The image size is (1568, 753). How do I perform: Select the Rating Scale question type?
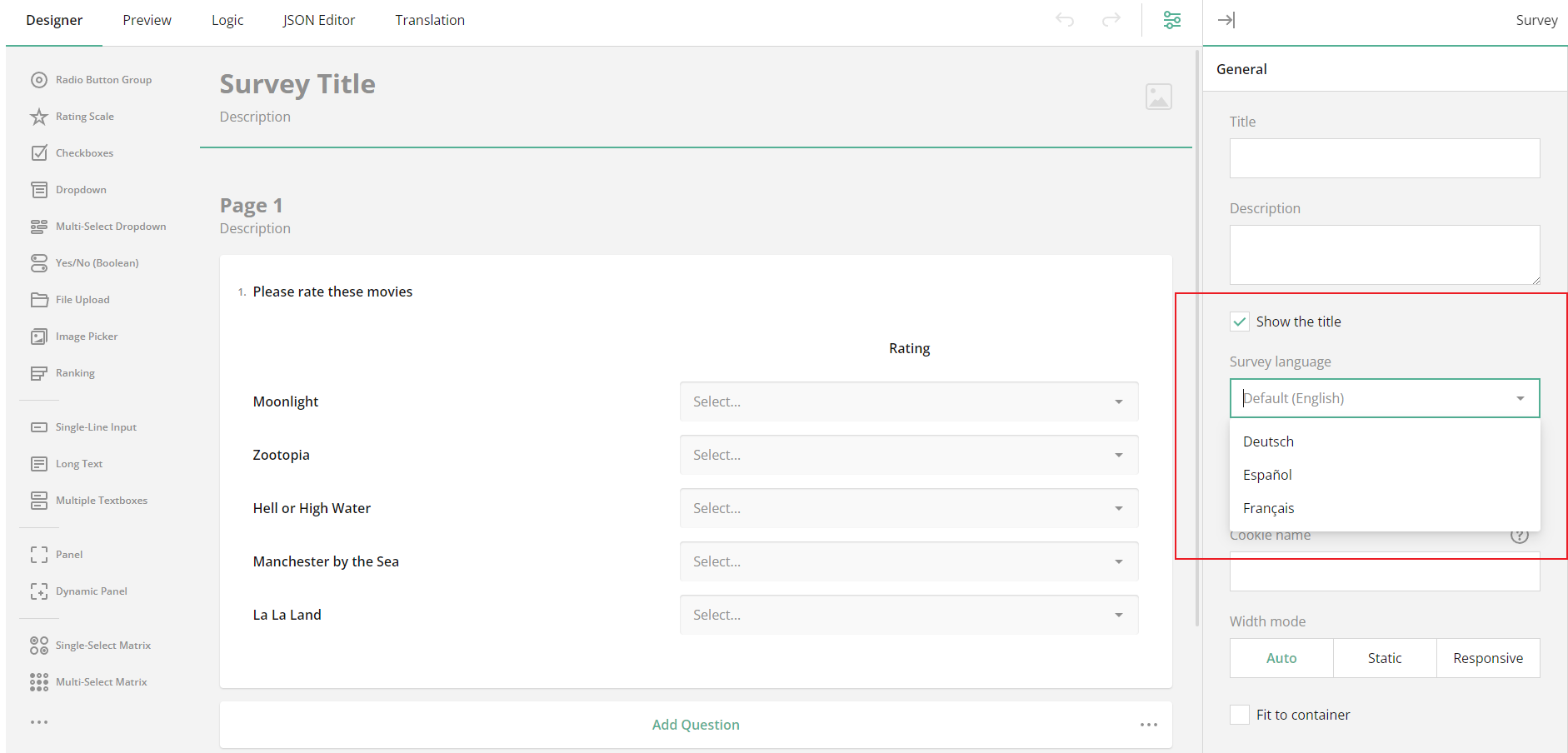point(82,116)
